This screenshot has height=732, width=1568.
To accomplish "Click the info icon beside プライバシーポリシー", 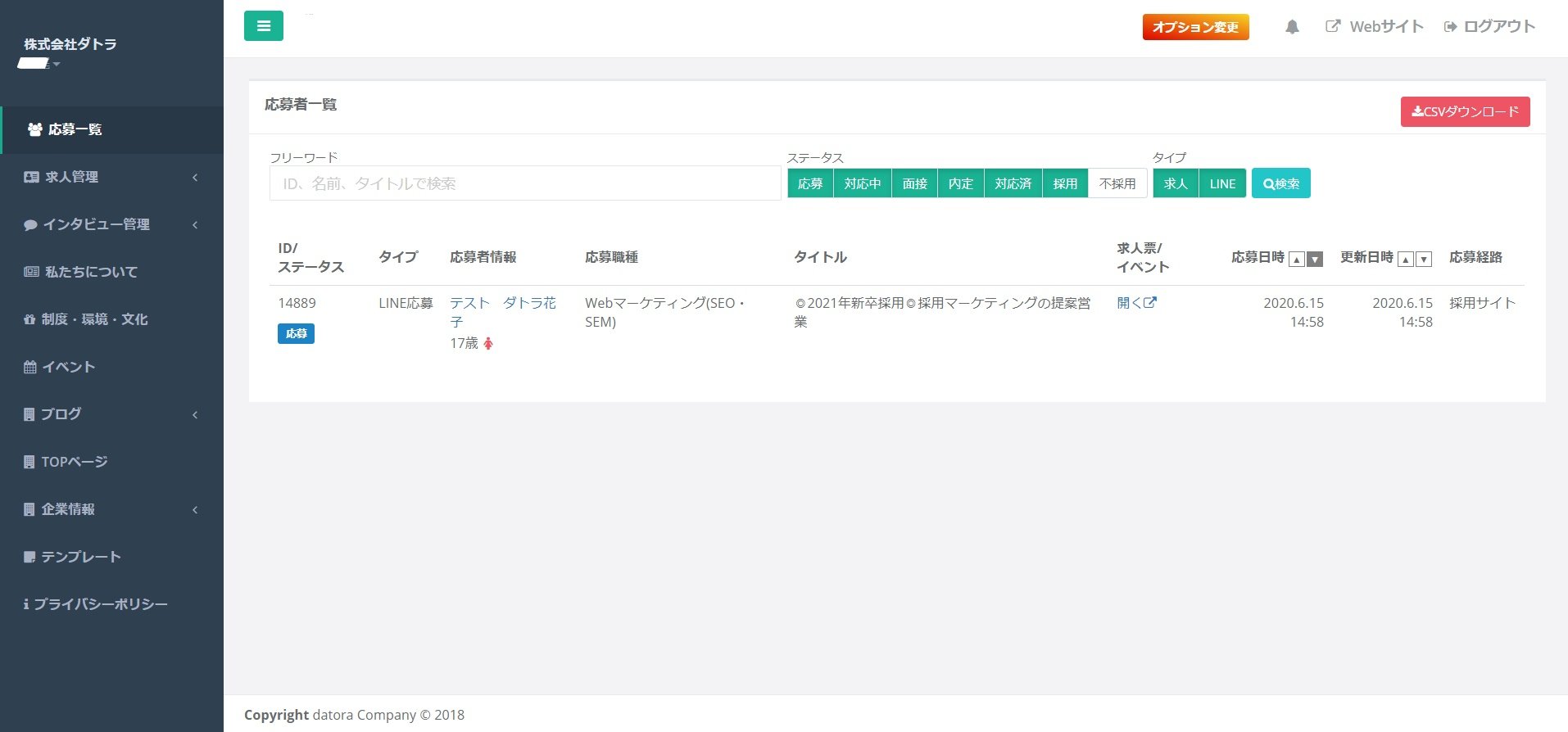I will click(26, 604).
